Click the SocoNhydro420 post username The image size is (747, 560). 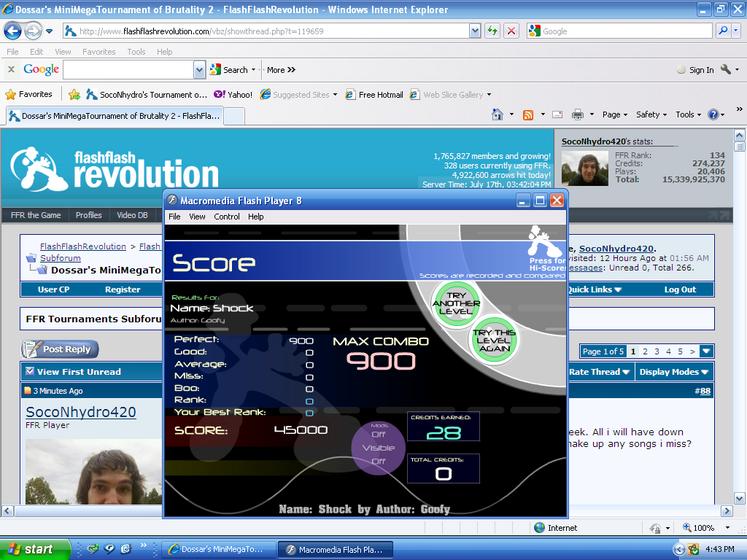[x=81, y=412]
